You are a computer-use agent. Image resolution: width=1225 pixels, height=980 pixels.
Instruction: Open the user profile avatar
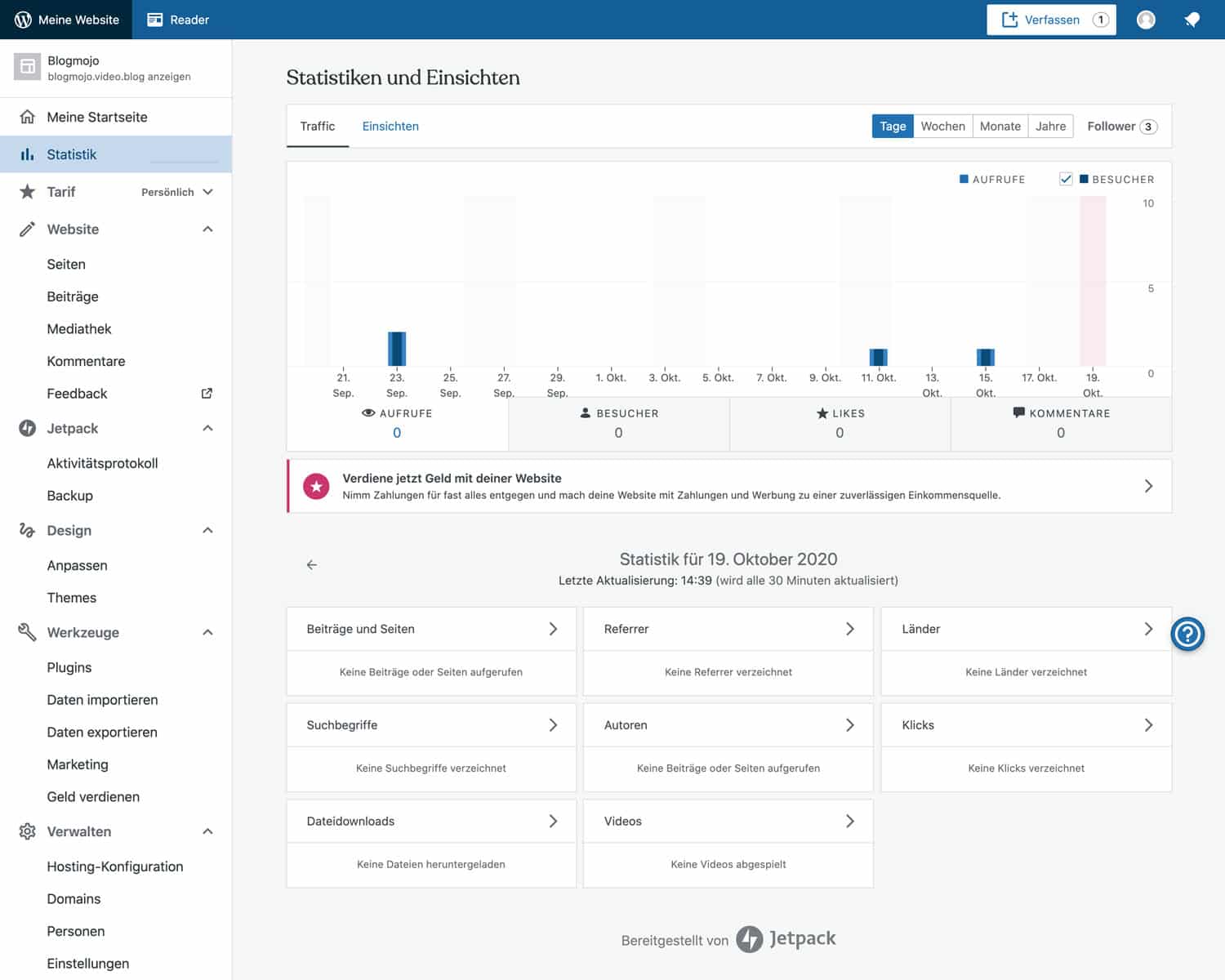pyautogui.click(x=1146, y=20)
